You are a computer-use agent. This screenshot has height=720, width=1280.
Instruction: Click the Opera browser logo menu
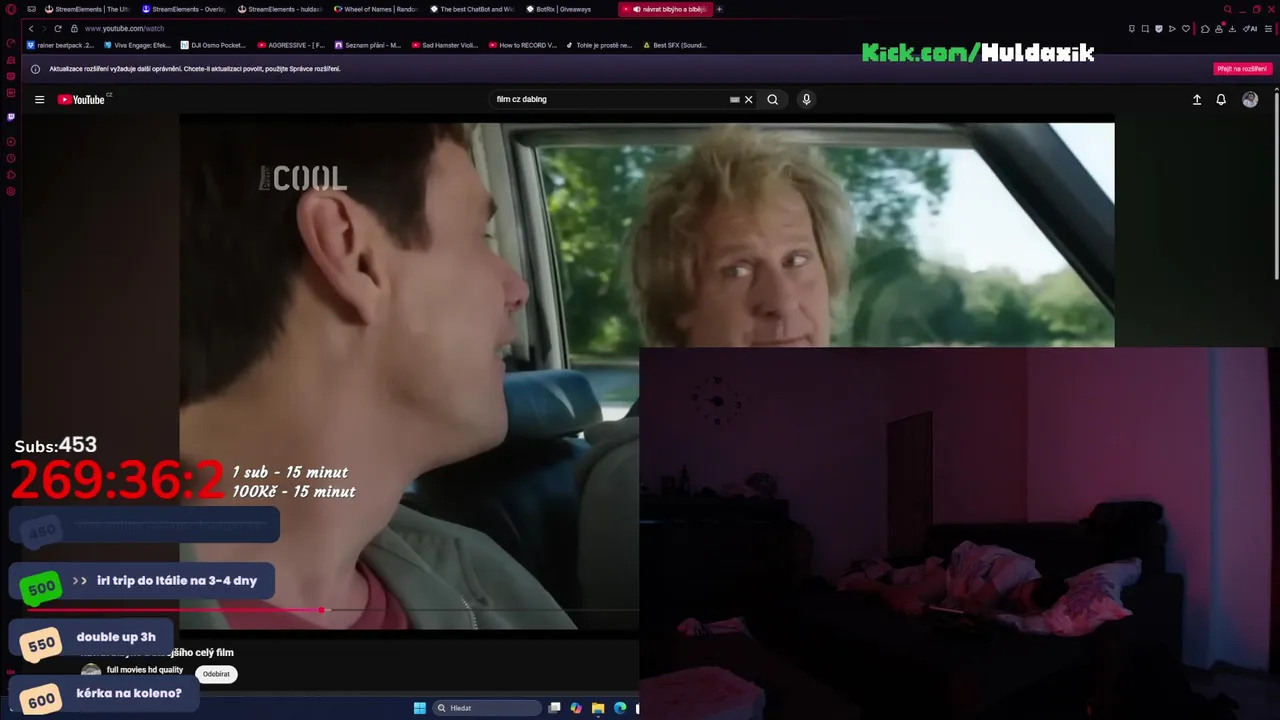[11, 9]
